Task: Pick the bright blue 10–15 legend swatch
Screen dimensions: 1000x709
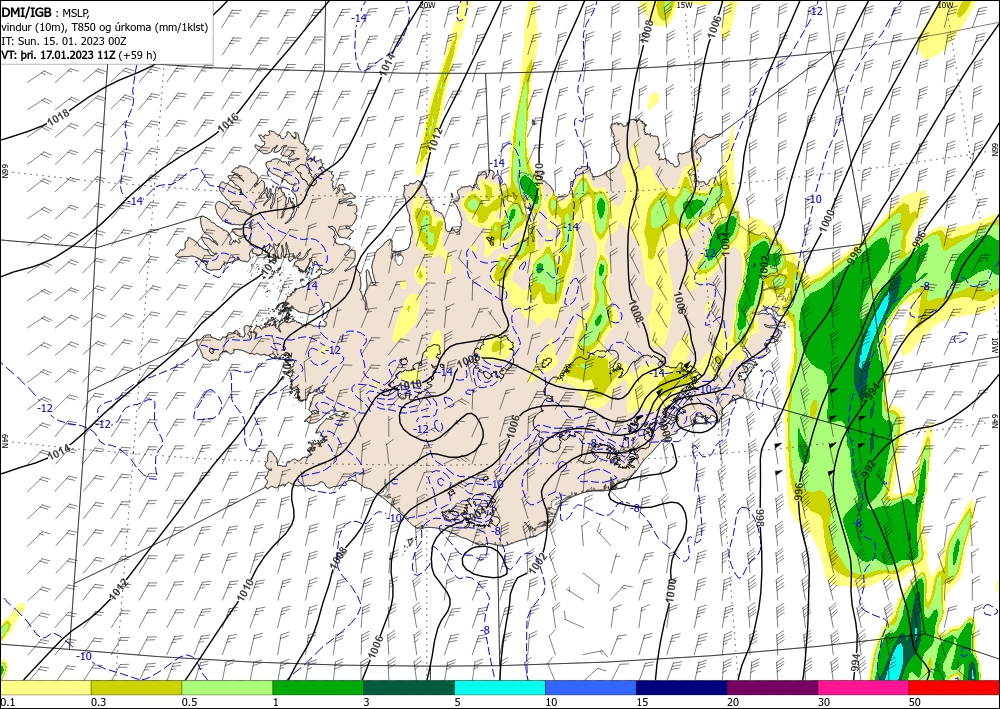Action: click(591, 688)
